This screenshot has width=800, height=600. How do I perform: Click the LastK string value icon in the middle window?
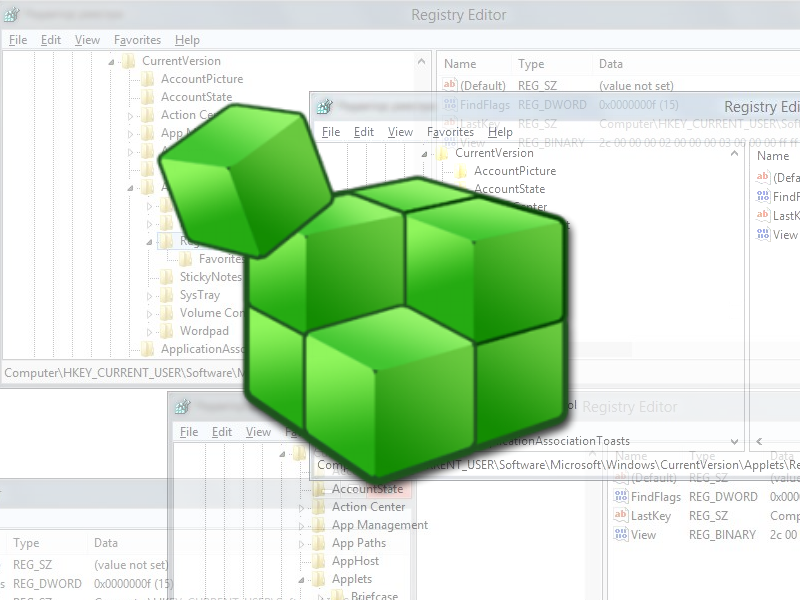click(x=763, y=215)
